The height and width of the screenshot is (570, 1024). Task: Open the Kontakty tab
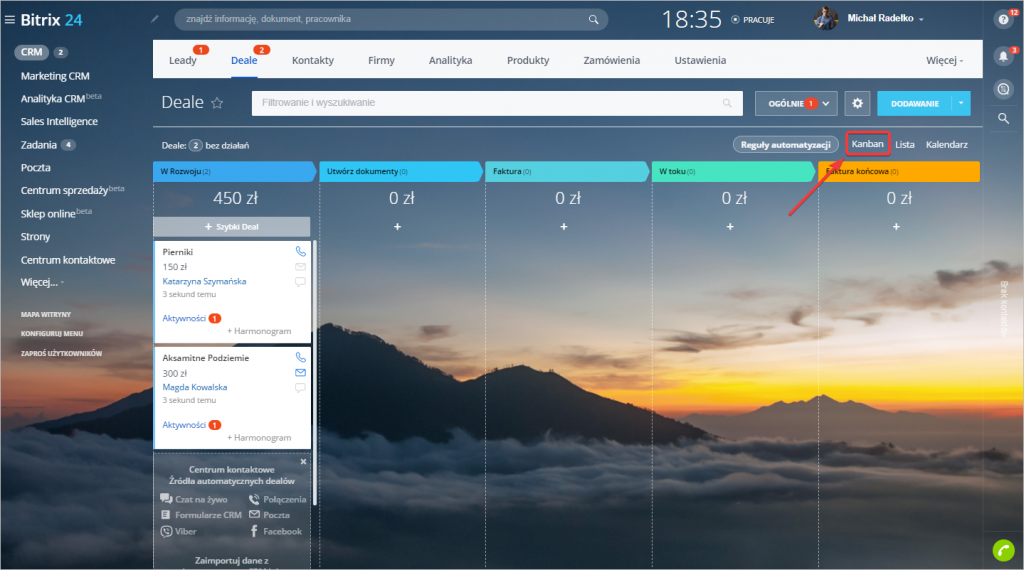[313, 60]
